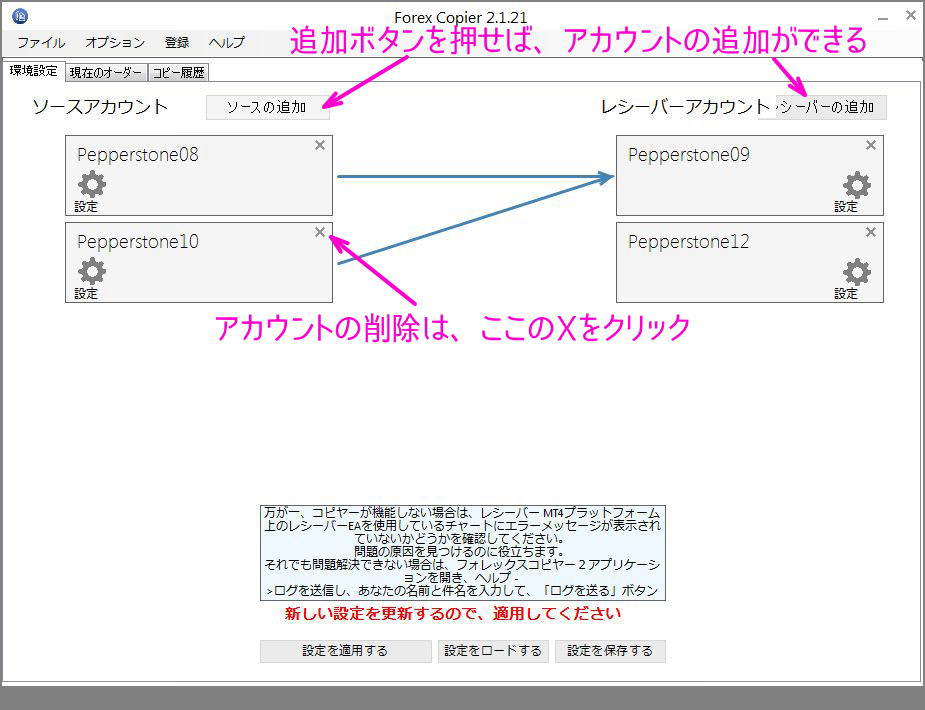Remove Pepperstone09 receiver account with its X
This screenshot has width=925, height=710.
[871, 145]
